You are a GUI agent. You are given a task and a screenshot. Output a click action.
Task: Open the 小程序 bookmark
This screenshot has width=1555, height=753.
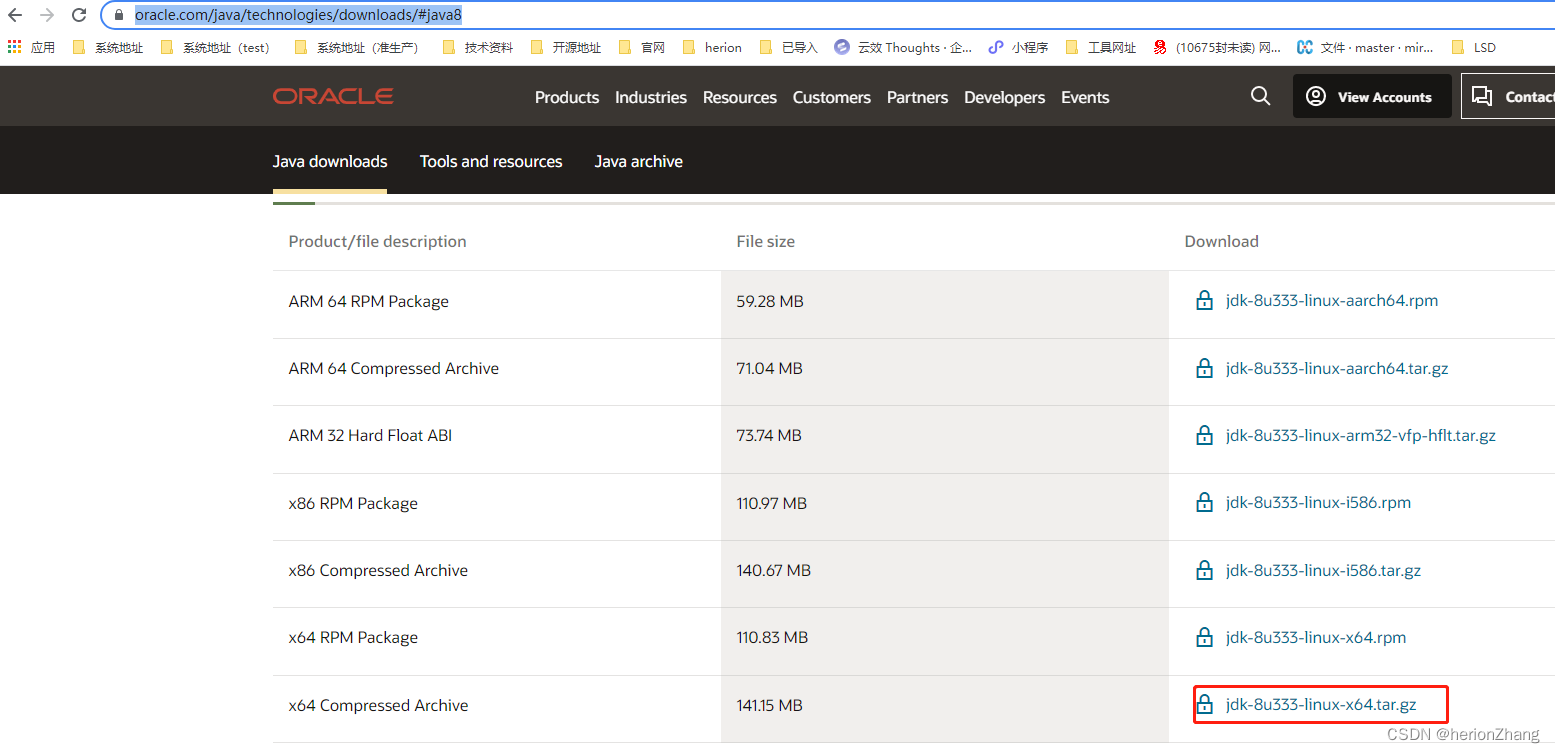click(x=1018, y=47)
